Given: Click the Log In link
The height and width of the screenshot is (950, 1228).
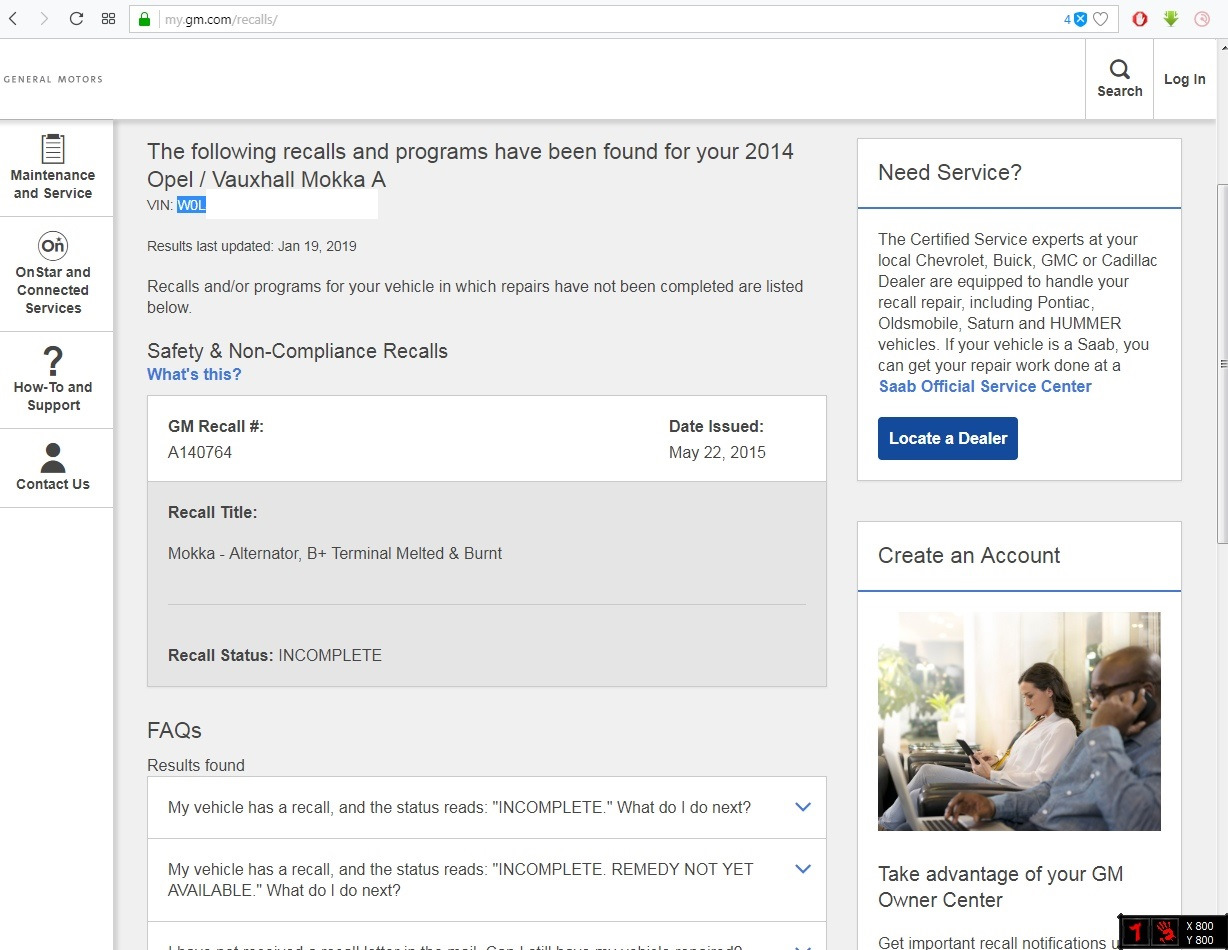Looking at the screenshot, I should click(1184, 79).
